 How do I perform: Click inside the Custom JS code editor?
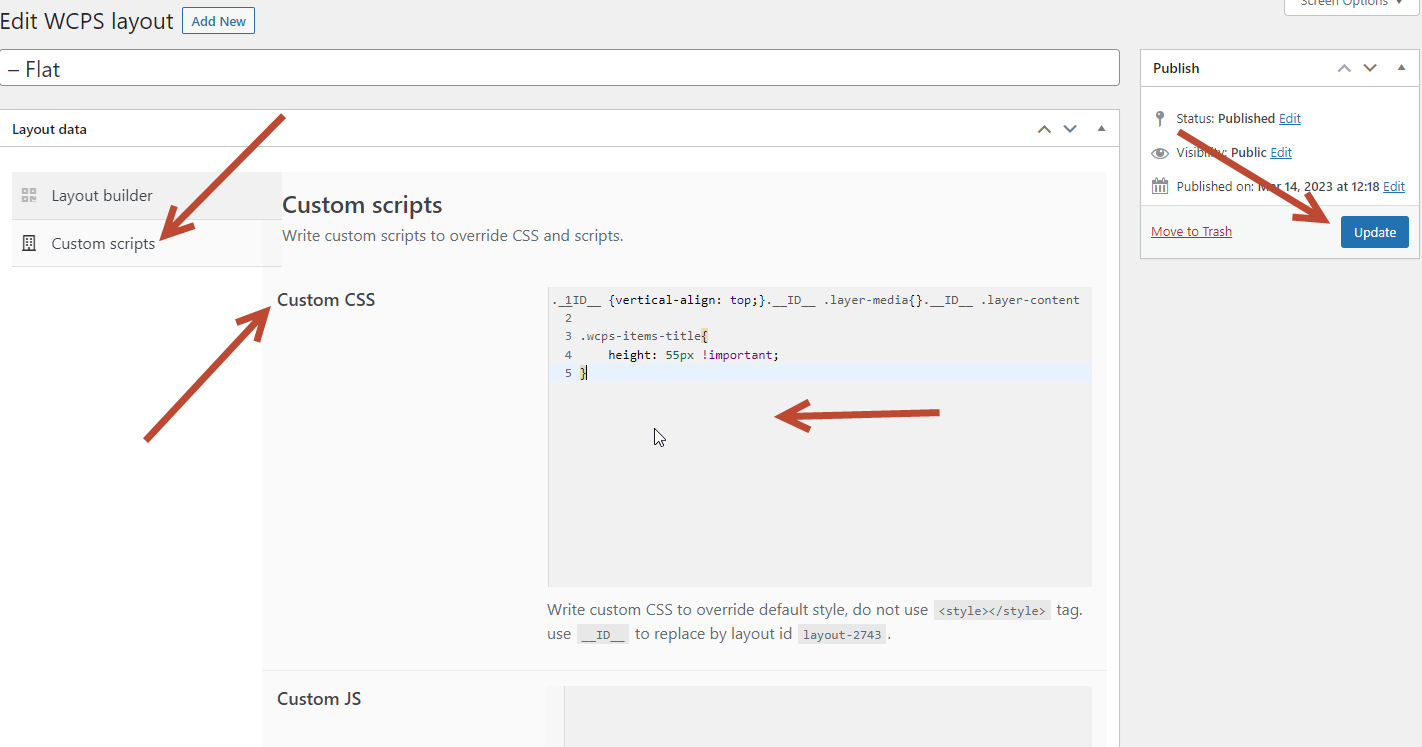point(820,716)
